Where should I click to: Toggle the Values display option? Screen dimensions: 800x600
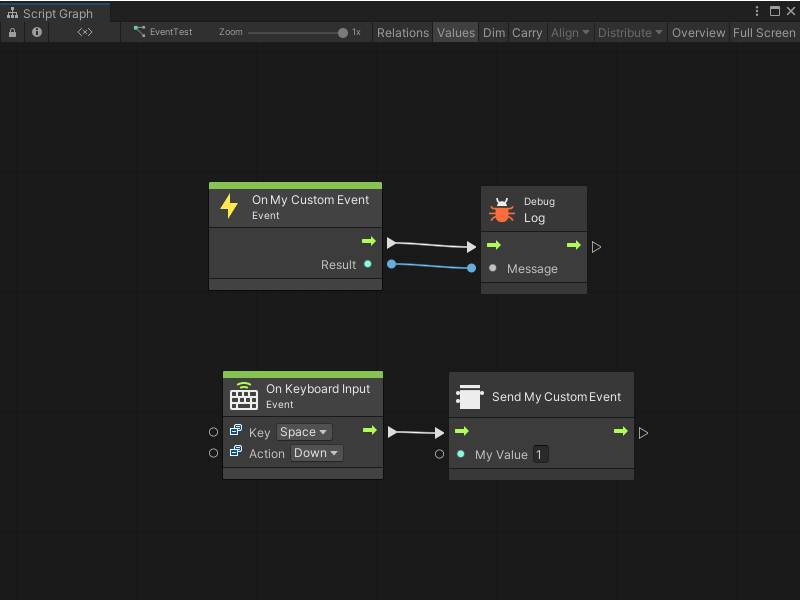pyautogui.click(x=455, y=32)
